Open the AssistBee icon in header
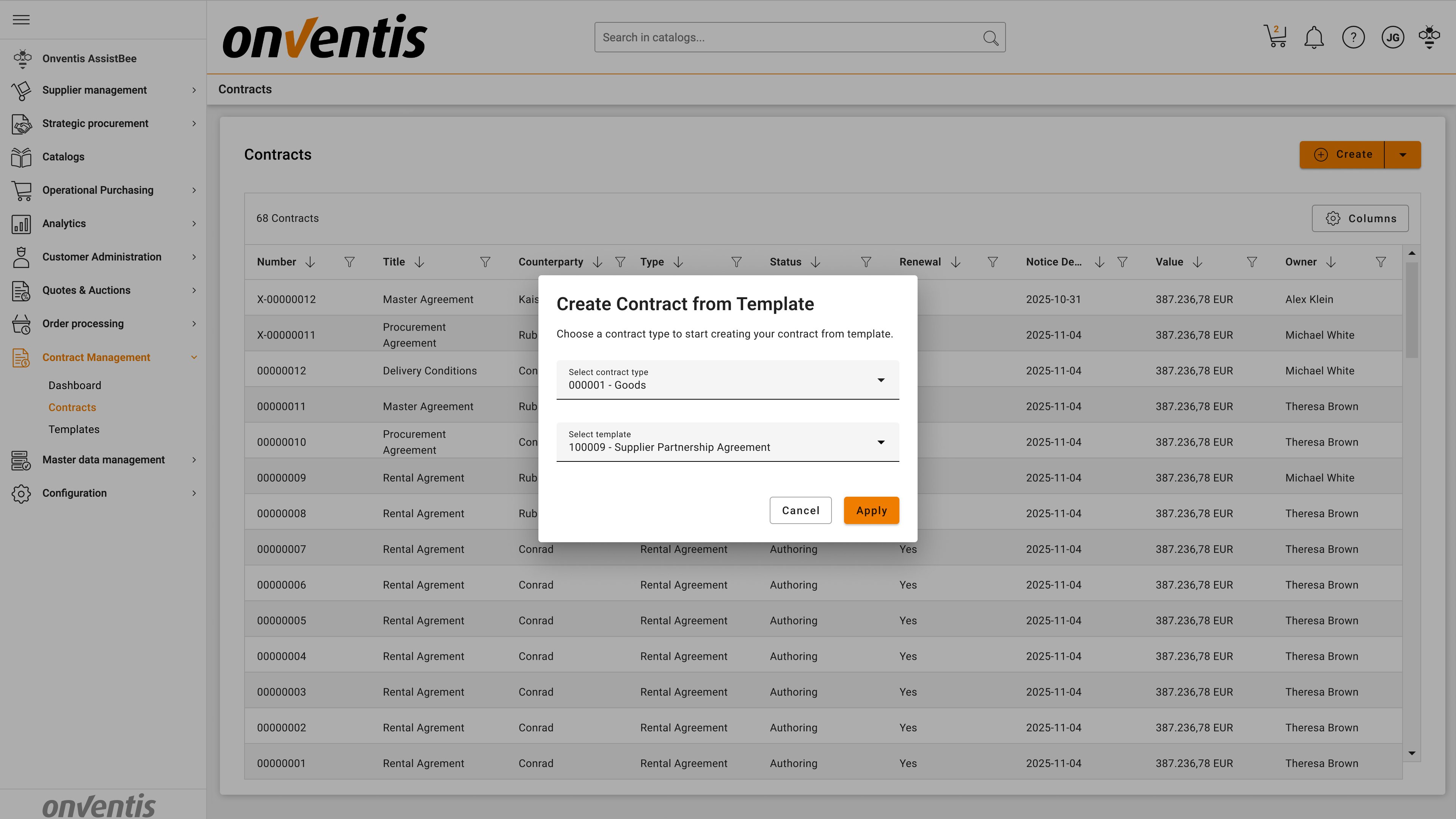 pos(1429,37)
